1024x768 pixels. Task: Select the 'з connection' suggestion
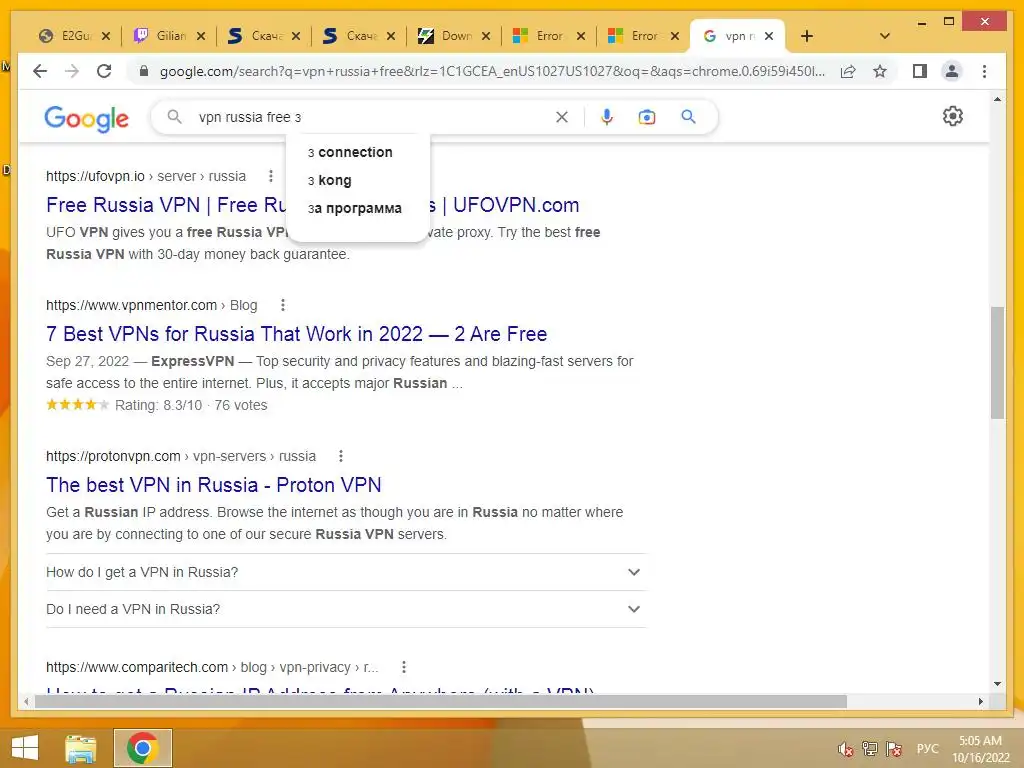[358, 152]
